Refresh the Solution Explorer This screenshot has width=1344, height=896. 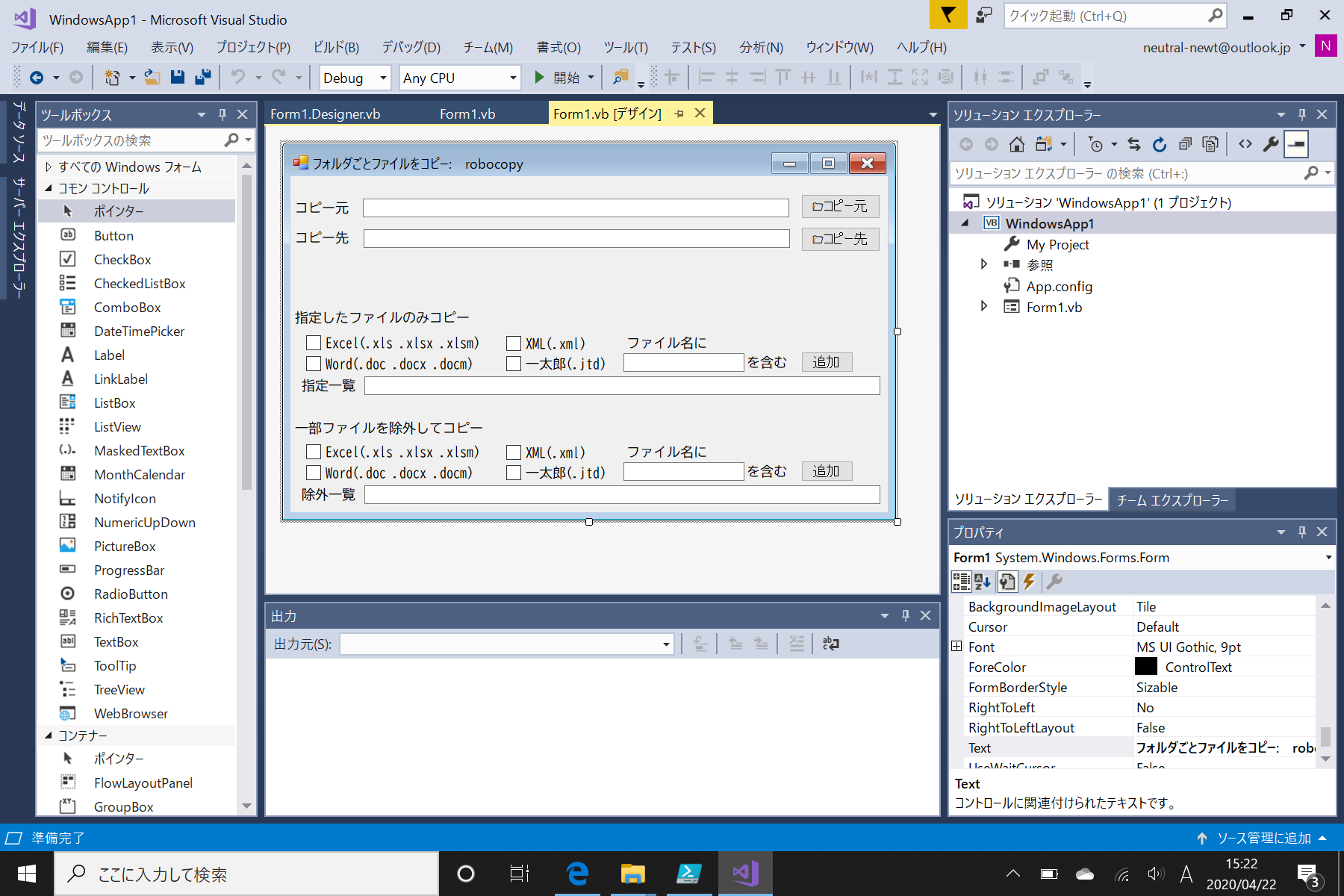point(1160,143)
